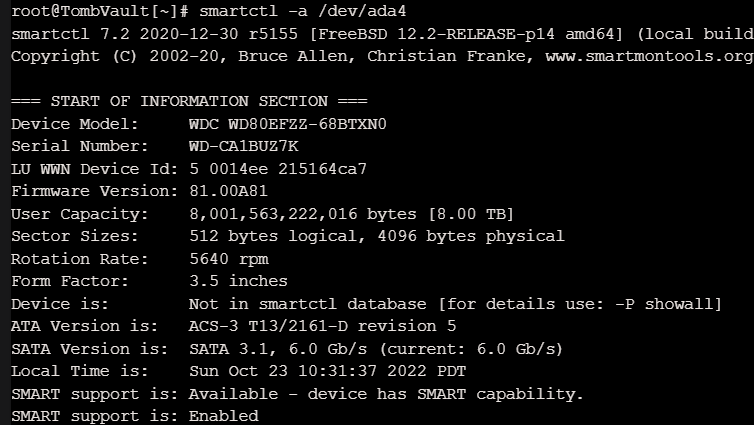
Task: Click the SATA 3.1, 6.0 Gb/s value
Action: tap(277, 349)
